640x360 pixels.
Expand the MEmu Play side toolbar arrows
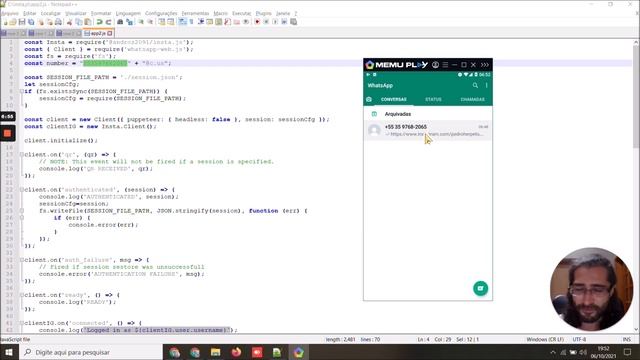pos(484,65)
